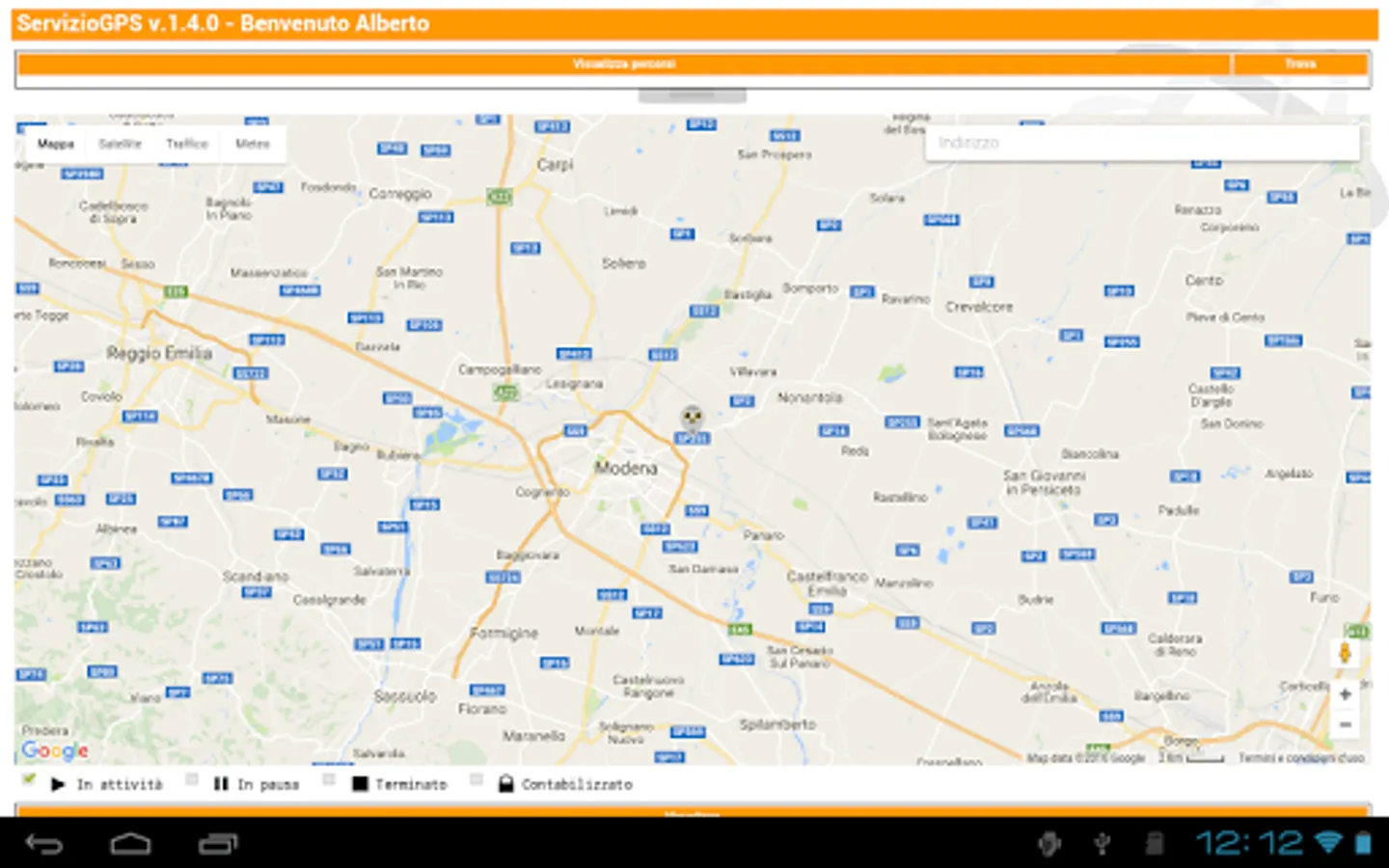Click the Visualizza percorsi button
This screenshot has height=868, width=1389.
point(624,64)
